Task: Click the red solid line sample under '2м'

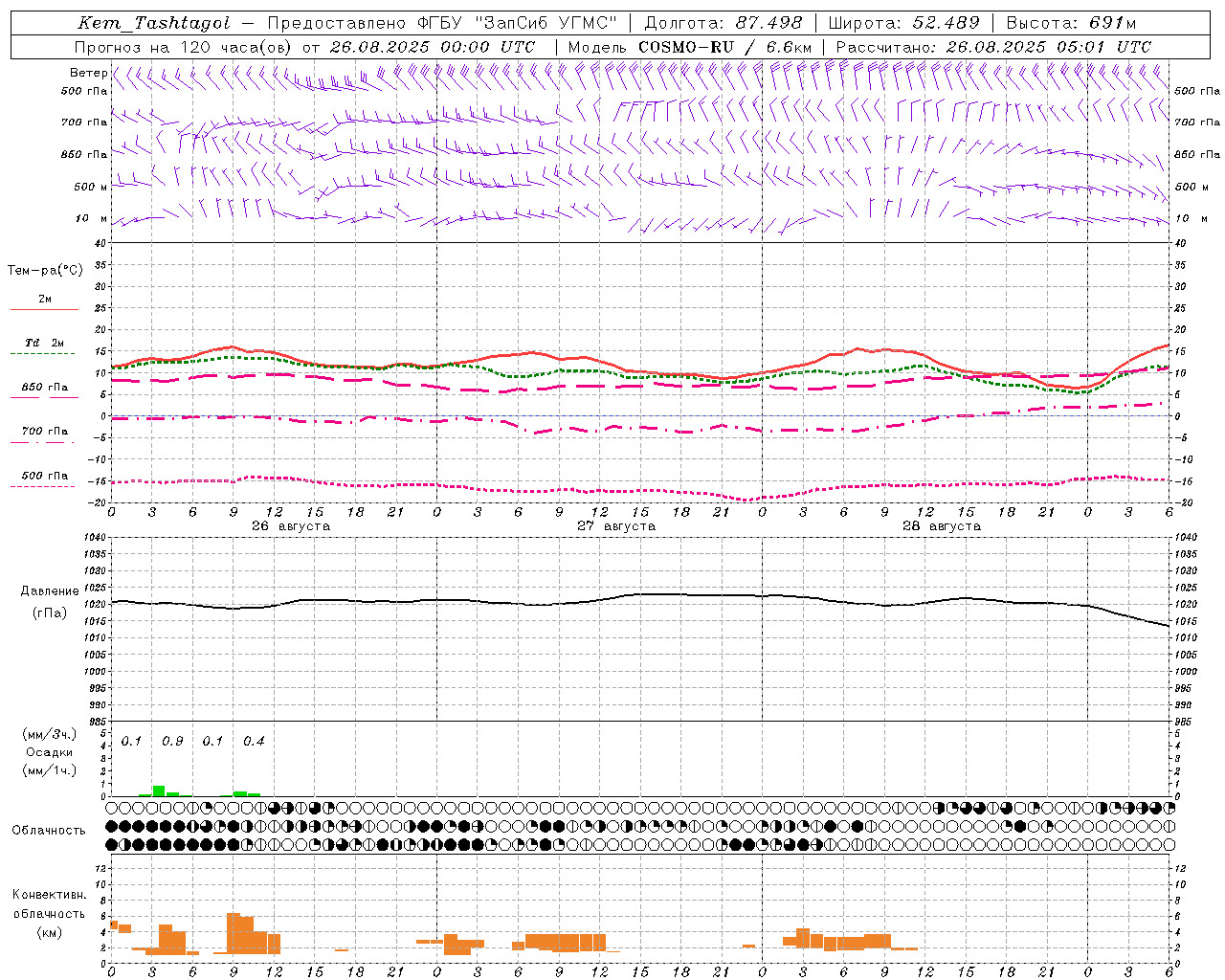Action: [44, 309]
